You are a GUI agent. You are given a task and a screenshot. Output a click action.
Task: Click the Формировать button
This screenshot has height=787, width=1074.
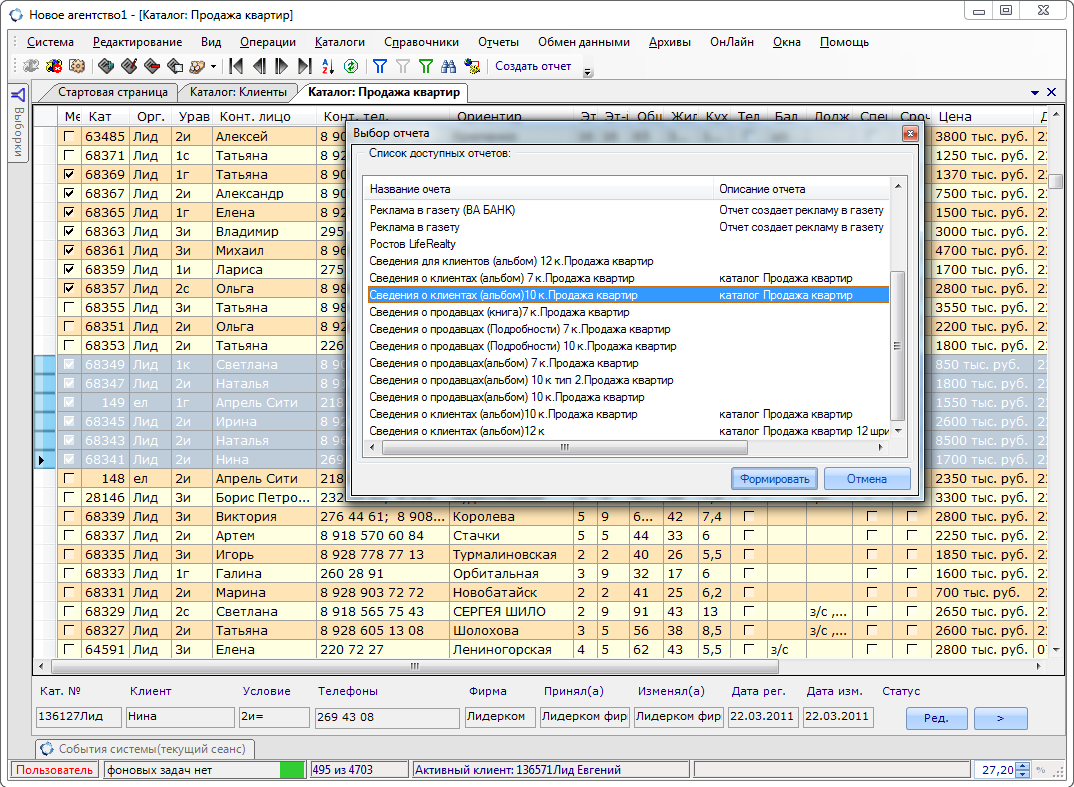tap(775, 479)
